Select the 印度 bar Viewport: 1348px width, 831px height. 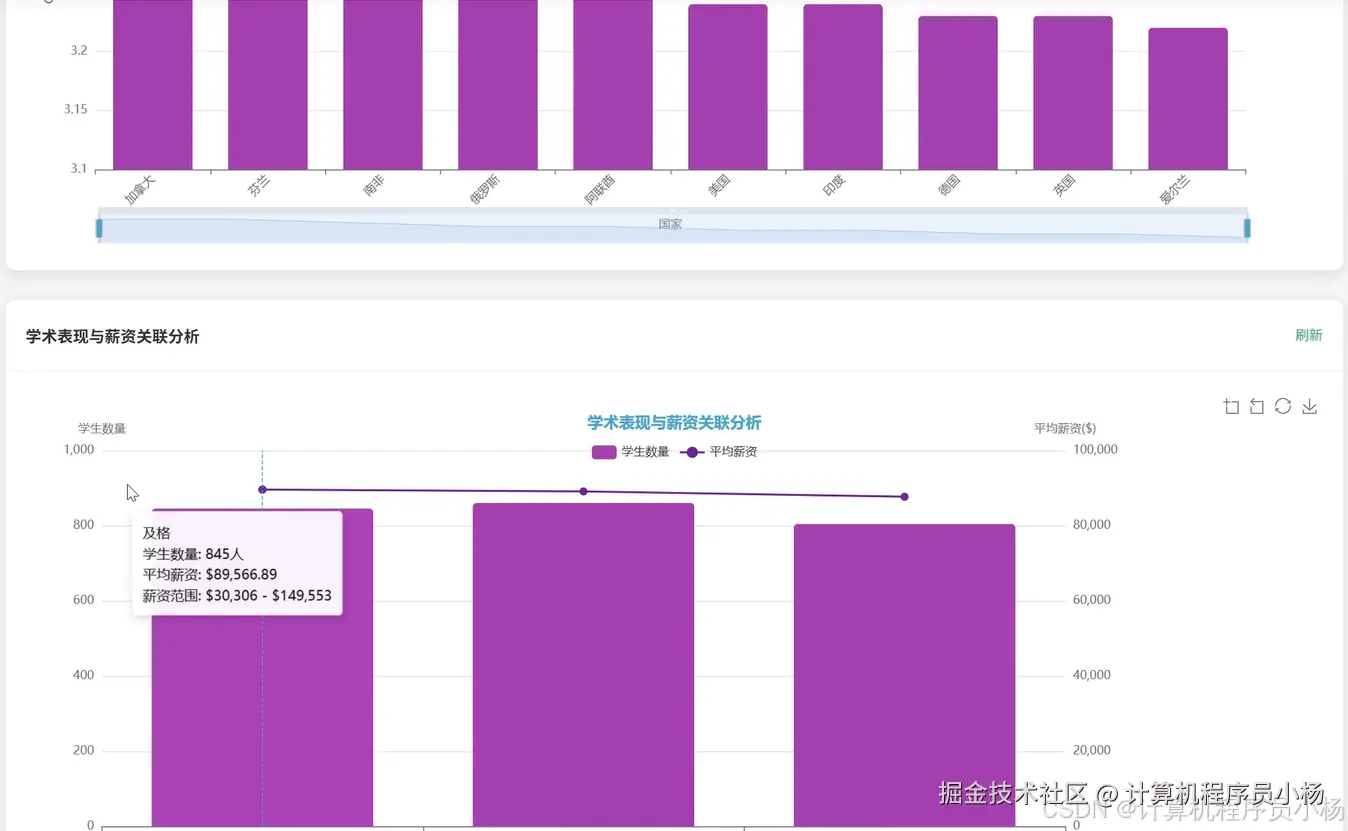(x=843, y=88)
